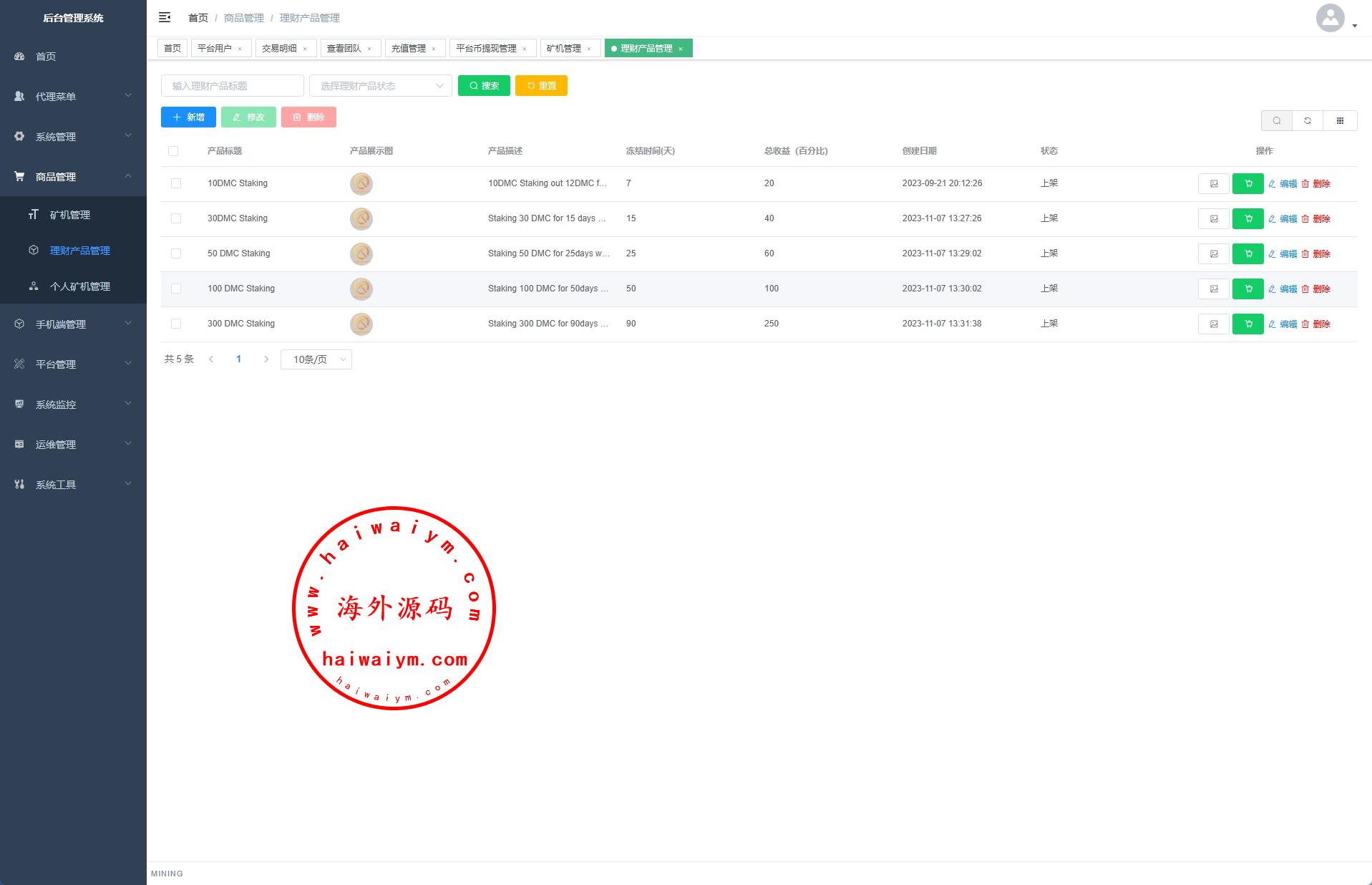Screen dimensions: 1372x885
Task: Collapse the sidebar with the hamburger icon
Action: pos(165,17)
